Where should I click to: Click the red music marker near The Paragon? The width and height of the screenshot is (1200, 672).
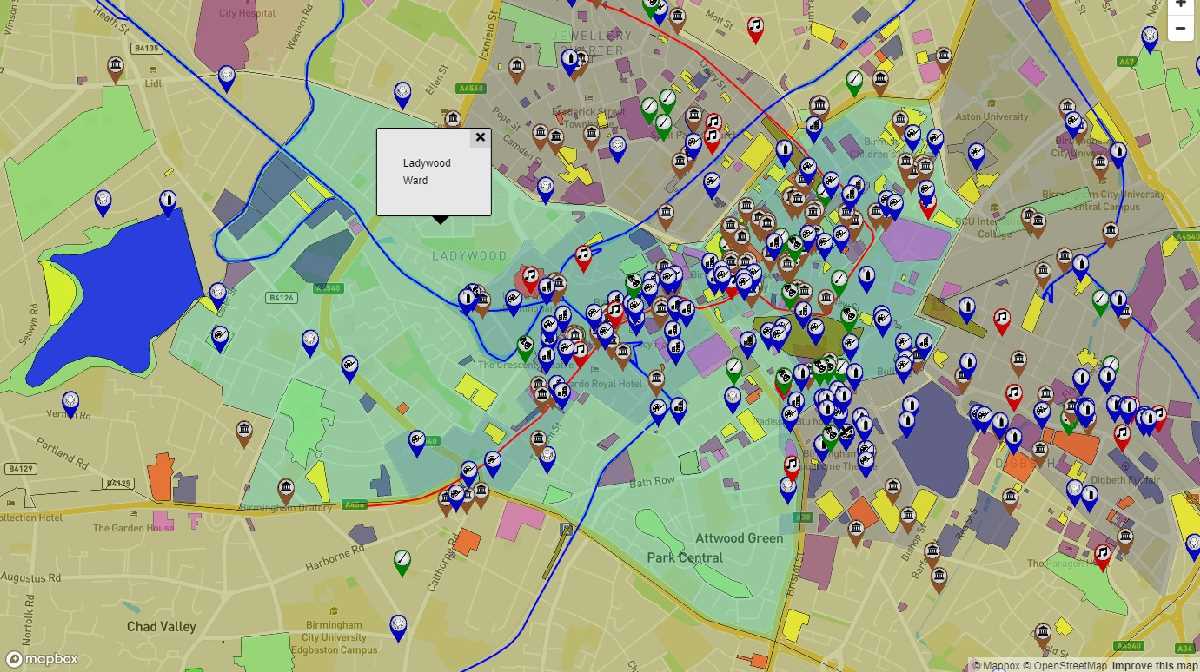tap(1102, 554)
